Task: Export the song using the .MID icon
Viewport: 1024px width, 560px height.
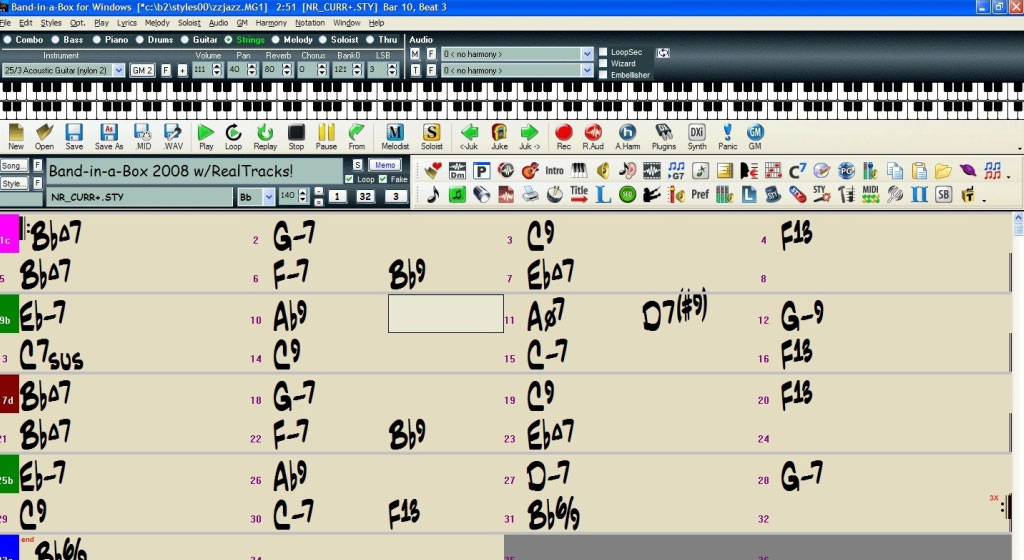Action: pos(142,136)
